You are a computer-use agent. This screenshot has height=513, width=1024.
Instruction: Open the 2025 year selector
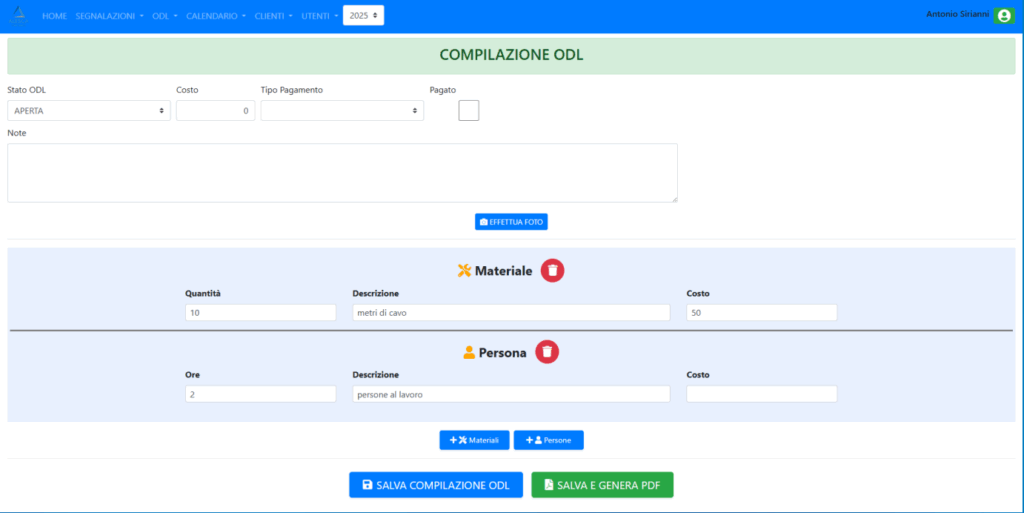[363, 16]
